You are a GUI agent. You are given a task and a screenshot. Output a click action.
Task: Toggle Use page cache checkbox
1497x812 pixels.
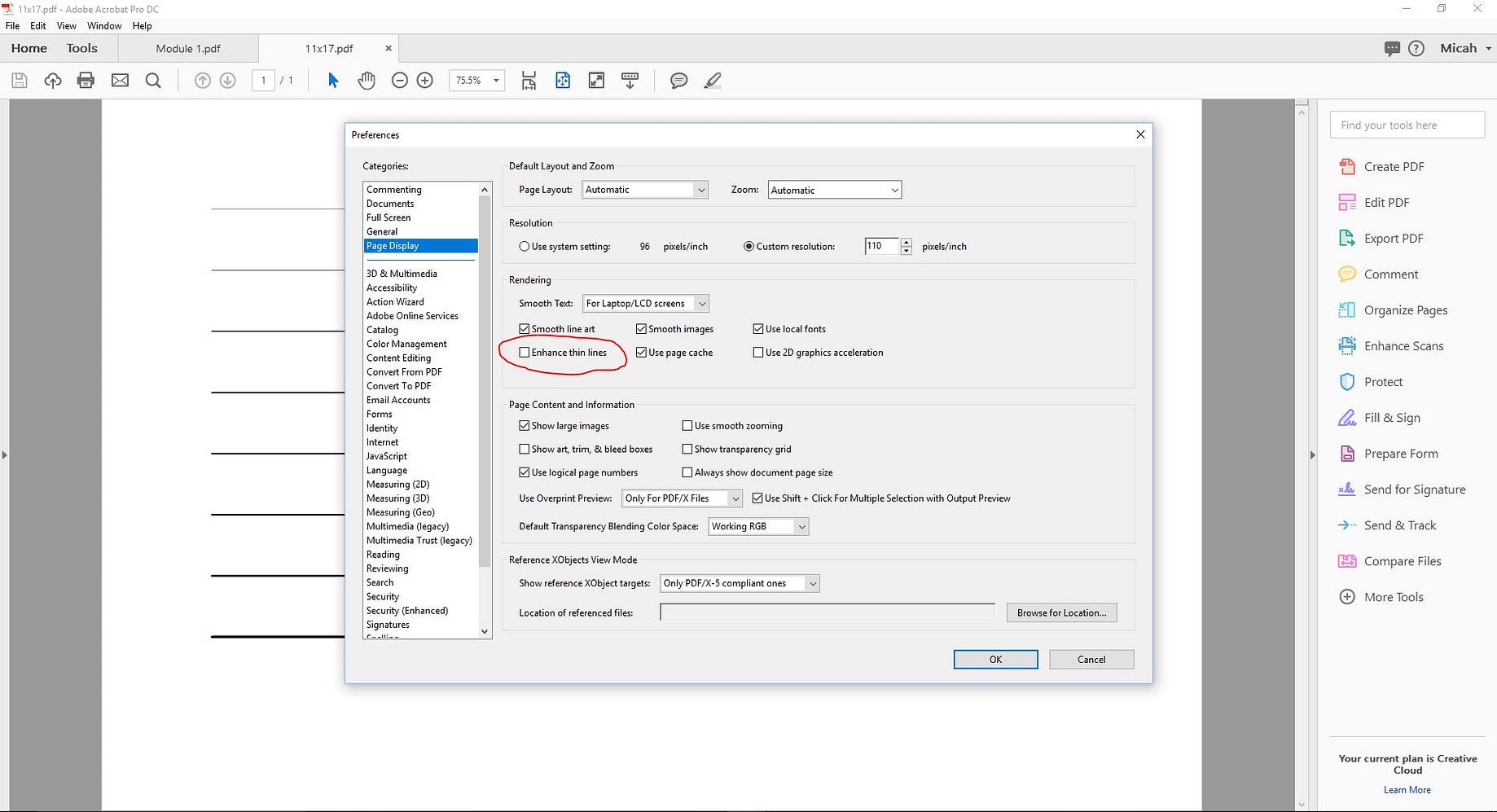[641, 353]
